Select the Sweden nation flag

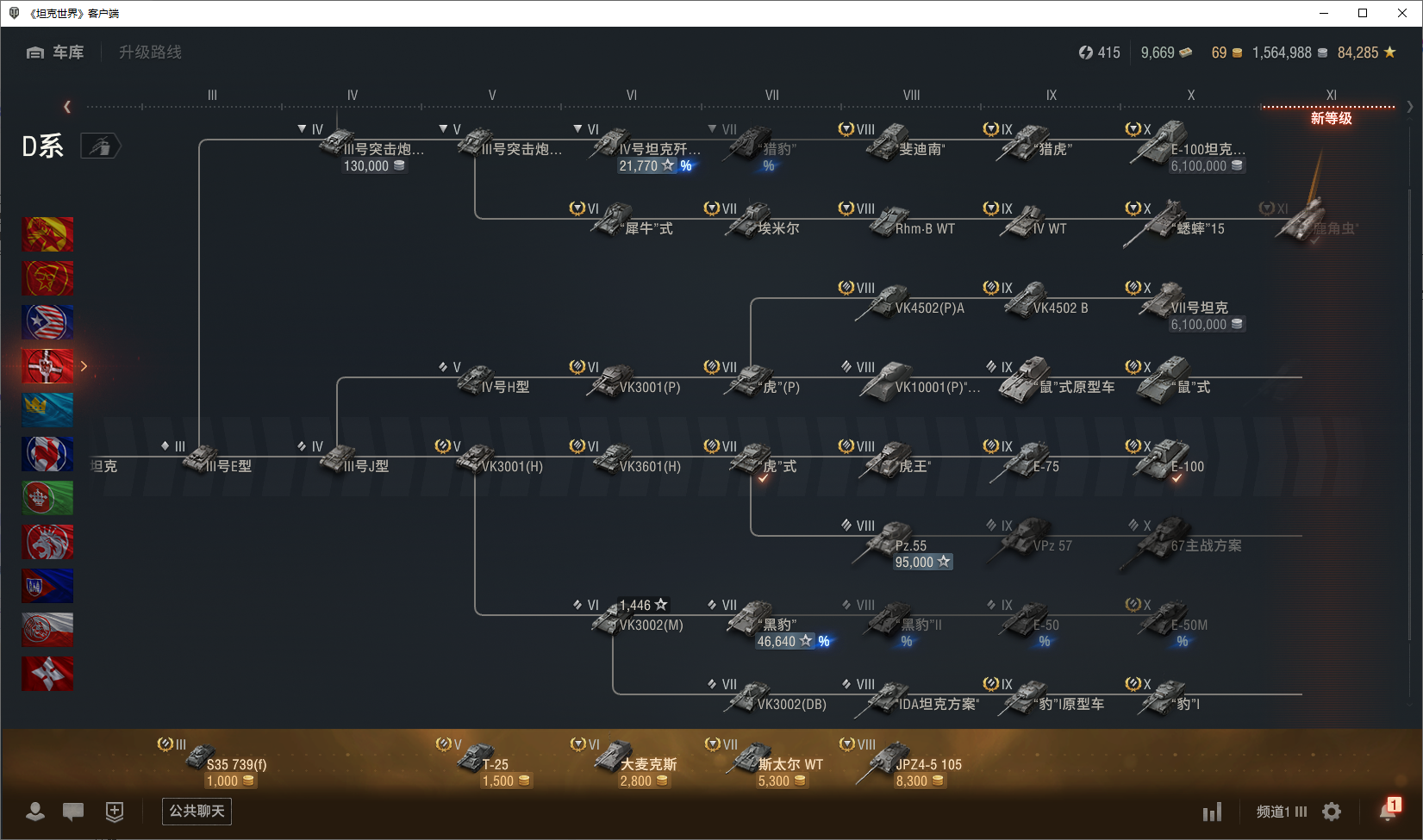coord(47,410)
